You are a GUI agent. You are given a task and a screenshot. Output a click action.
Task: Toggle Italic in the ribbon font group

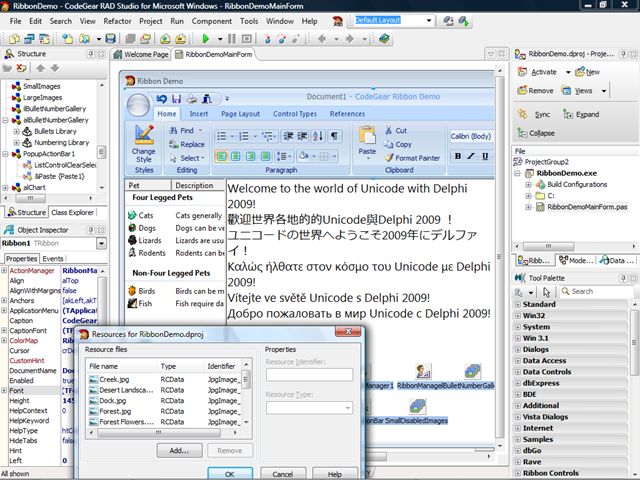click(471, 156)
